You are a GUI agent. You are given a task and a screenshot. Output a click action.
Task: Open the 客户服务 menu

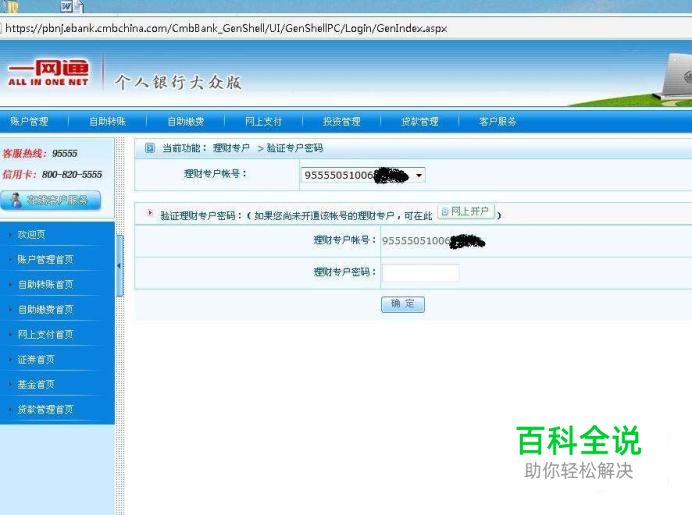coord(498,121)
